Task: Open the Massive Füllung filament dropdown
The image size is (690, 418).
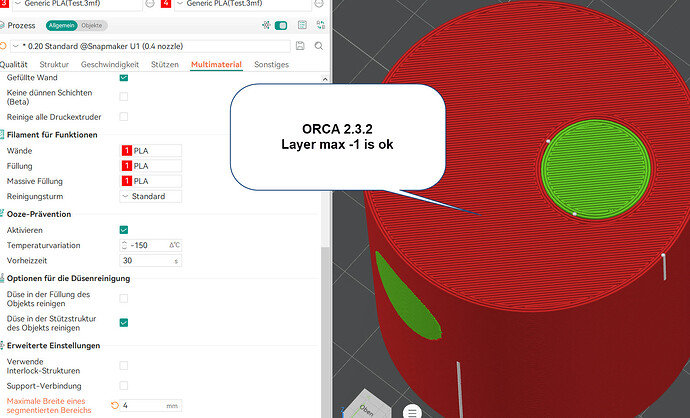Action: [150, 181]
